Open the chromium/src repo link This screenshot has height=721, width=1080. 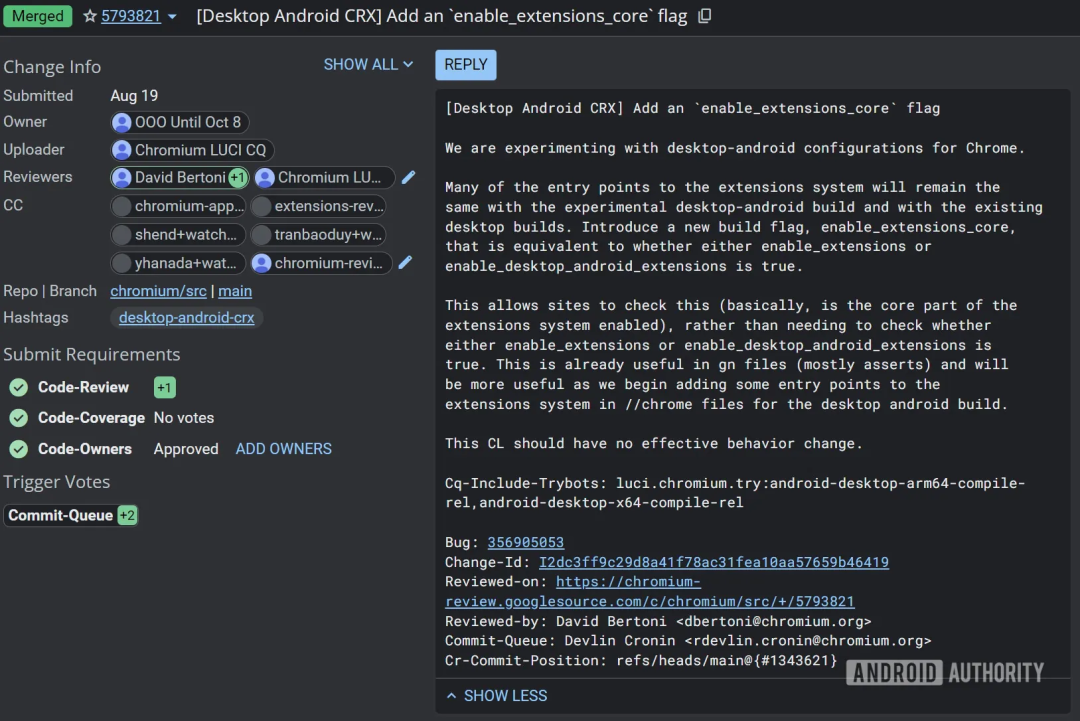point(158,291)
